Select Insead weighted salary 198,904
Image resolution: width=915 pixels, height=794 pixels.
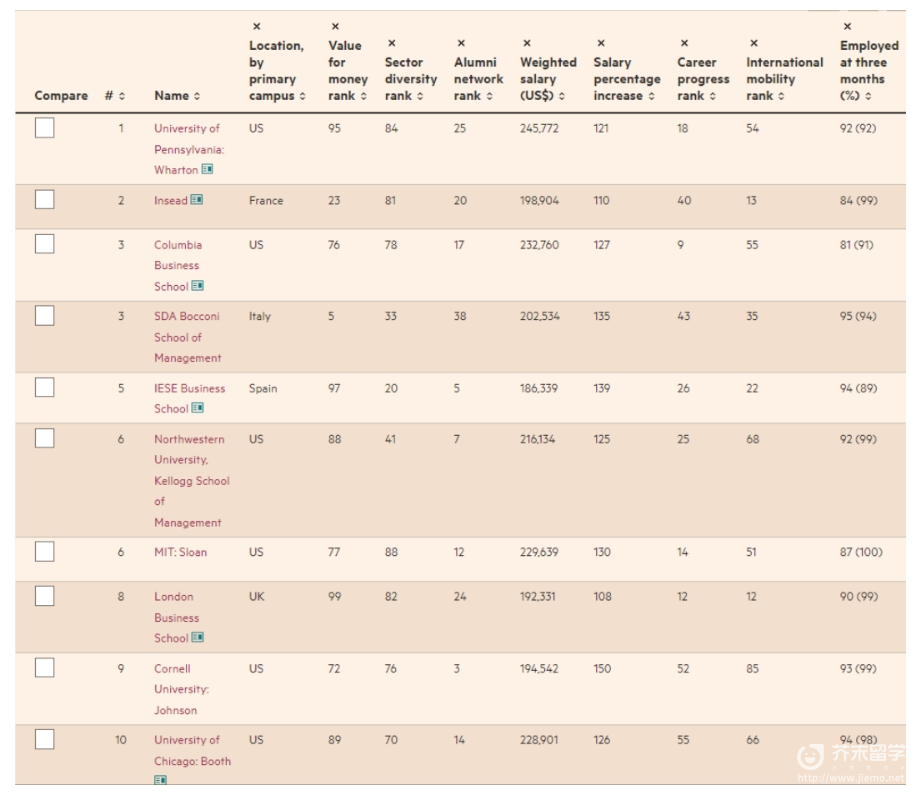tap(539, 201)
